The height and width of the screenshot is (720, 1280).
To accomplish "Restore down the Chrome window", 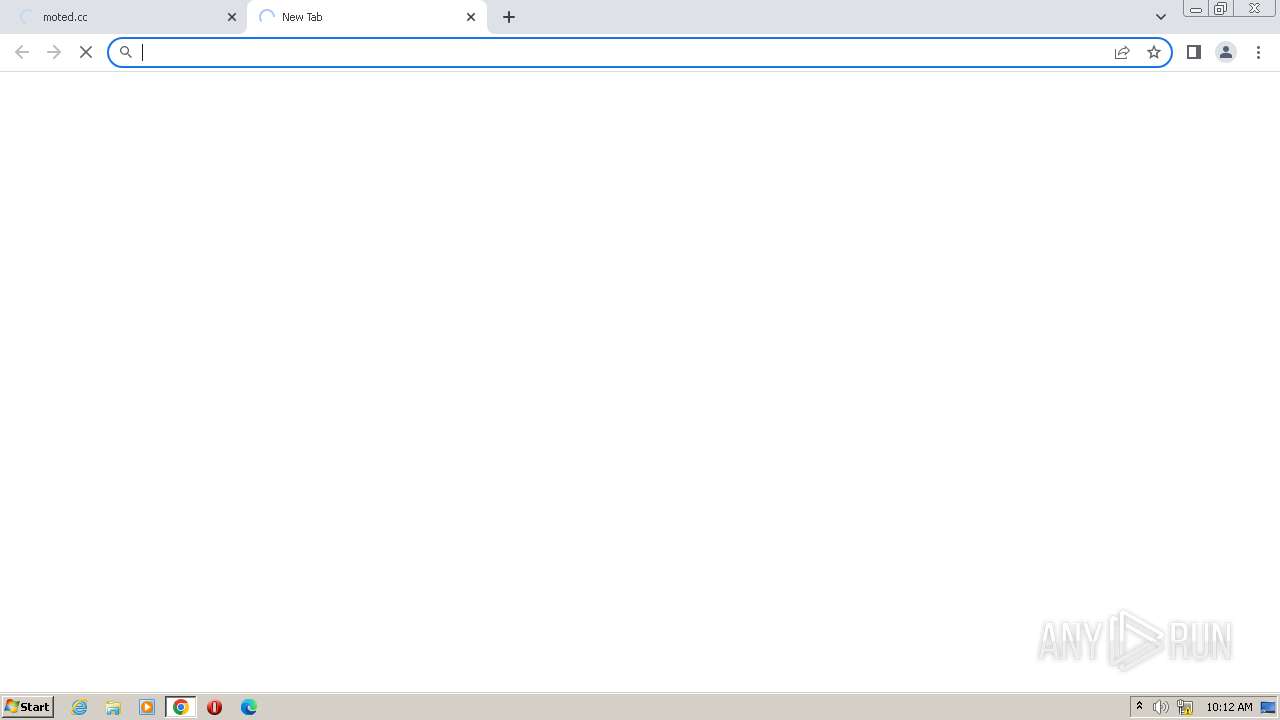I will [x=1221, y=9].
